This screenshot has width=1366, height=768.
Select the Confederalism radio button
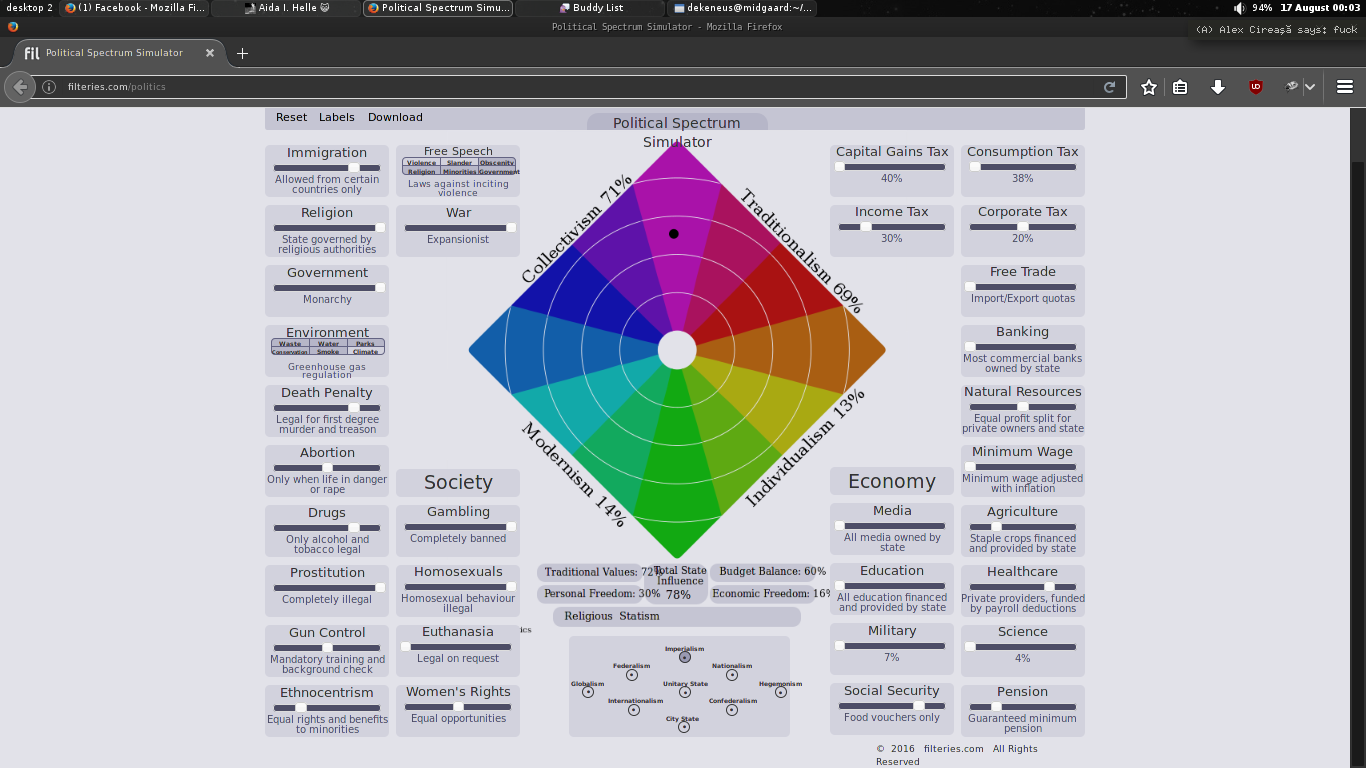tap(732, 710)
